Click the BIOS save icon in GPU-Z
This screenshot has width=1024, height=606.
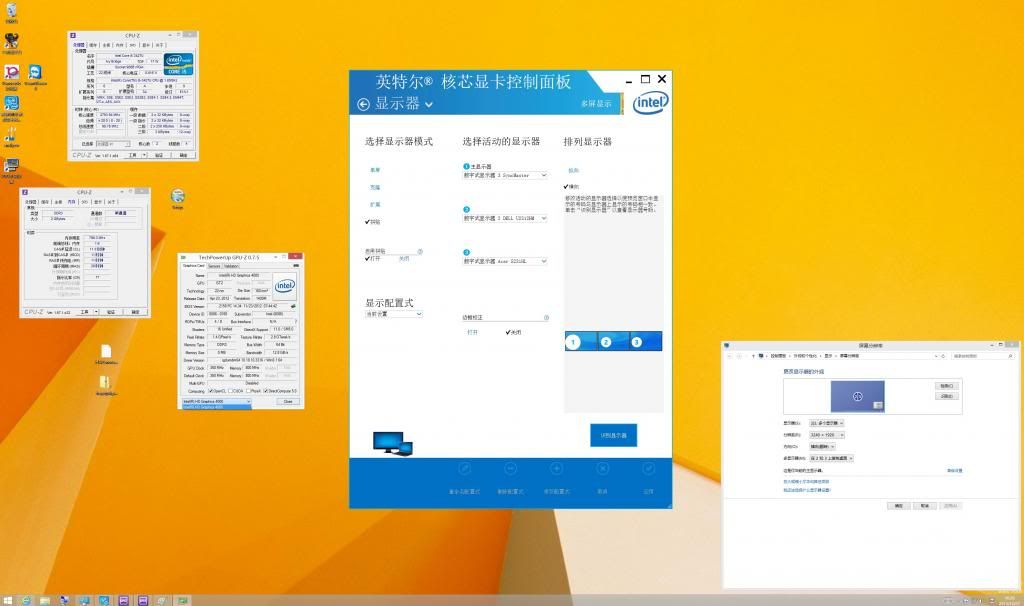(x=293, y=306)
